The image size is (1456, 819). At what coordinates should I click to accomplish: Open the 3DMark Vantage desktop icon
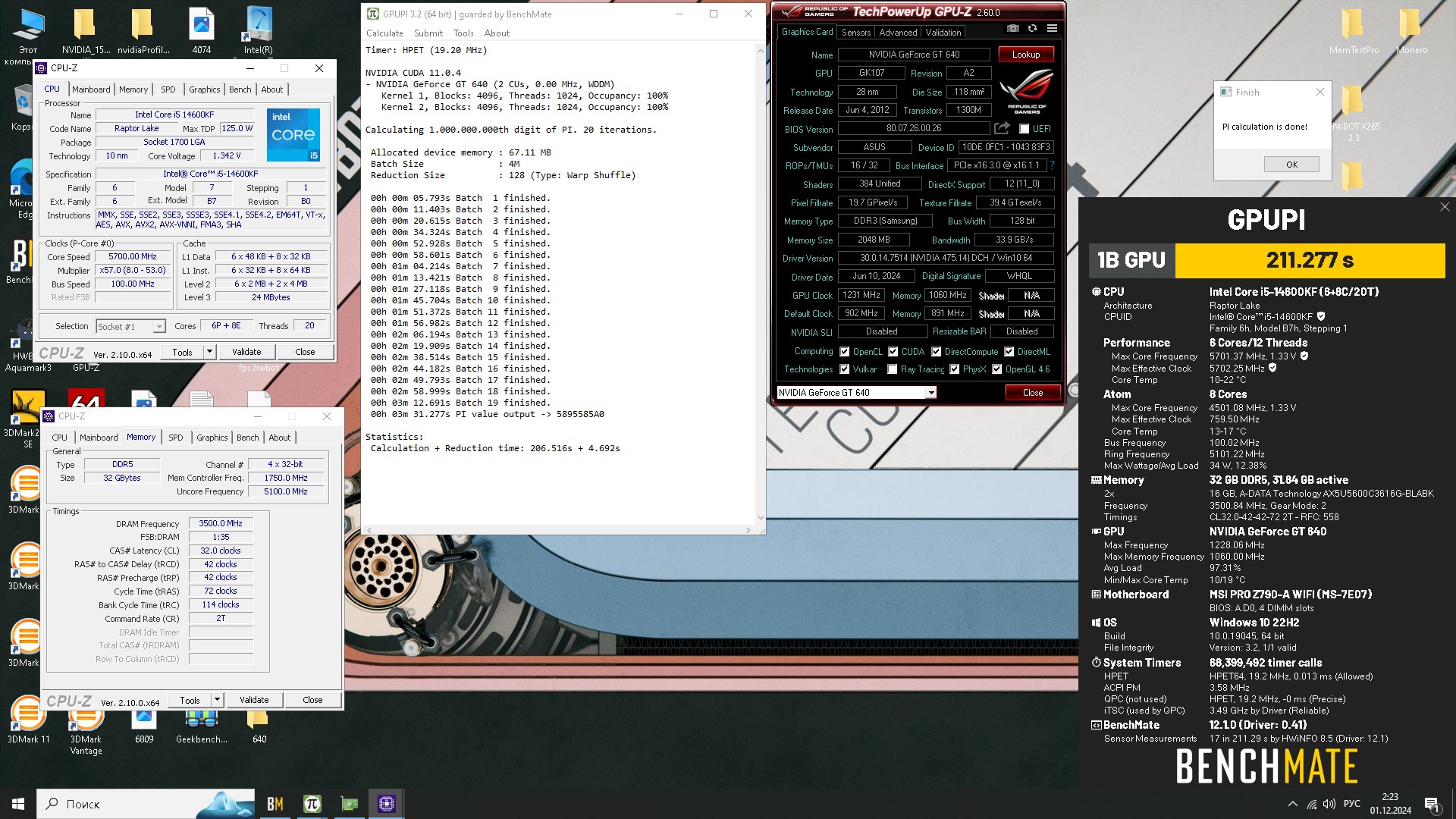point(86,732)
